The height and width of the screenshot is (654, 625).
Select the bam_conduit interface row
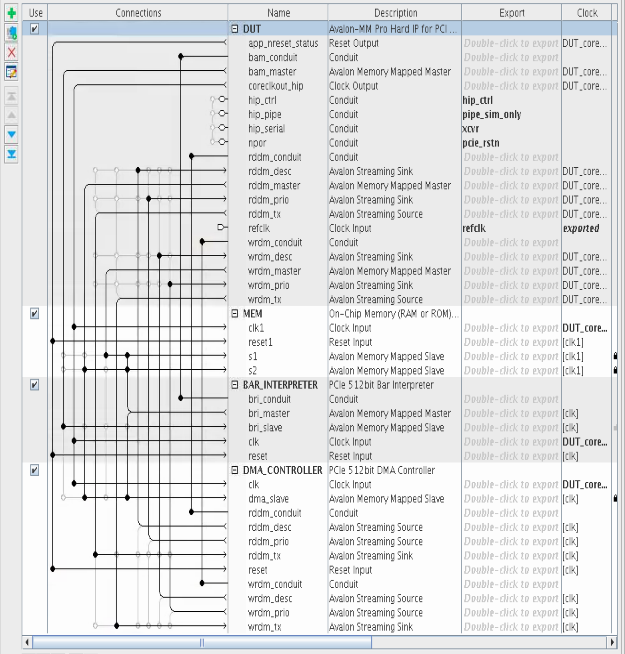(273, 58)
